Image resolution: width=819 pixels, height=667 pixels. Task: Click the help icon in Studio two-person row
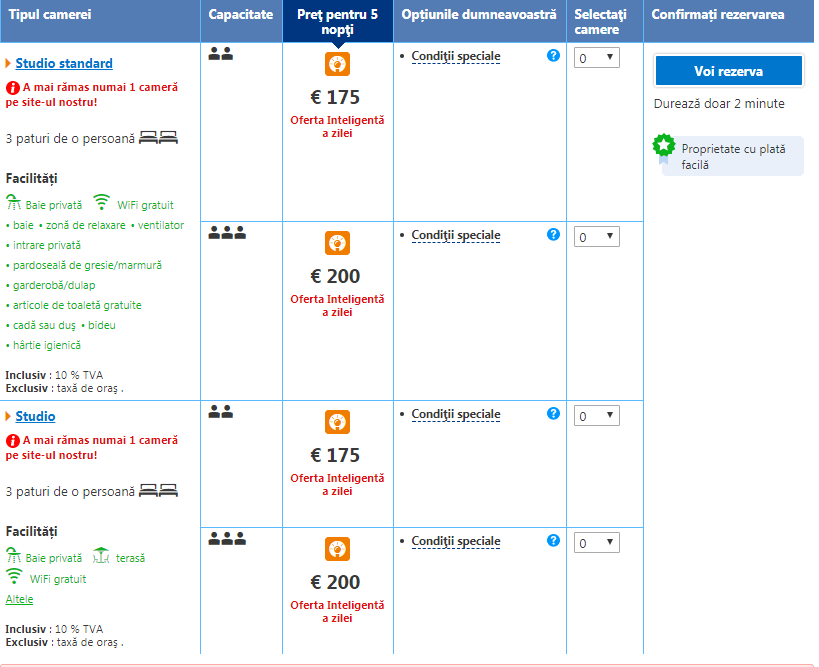553,414
